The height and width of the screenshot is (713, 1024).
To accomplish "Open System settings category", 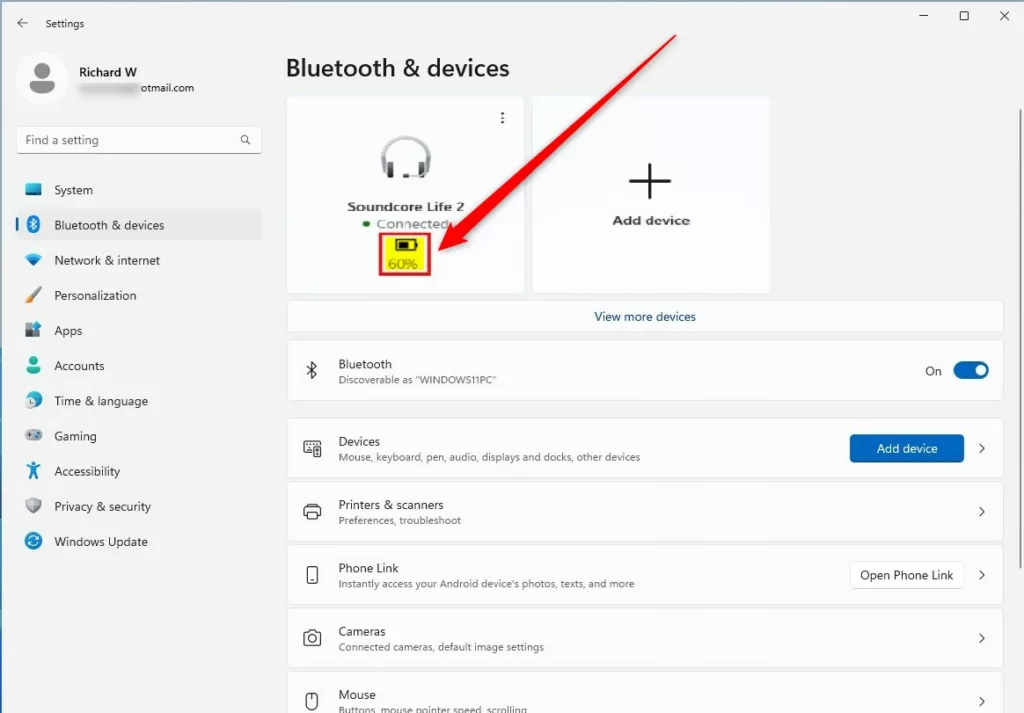I will point(138,189).
